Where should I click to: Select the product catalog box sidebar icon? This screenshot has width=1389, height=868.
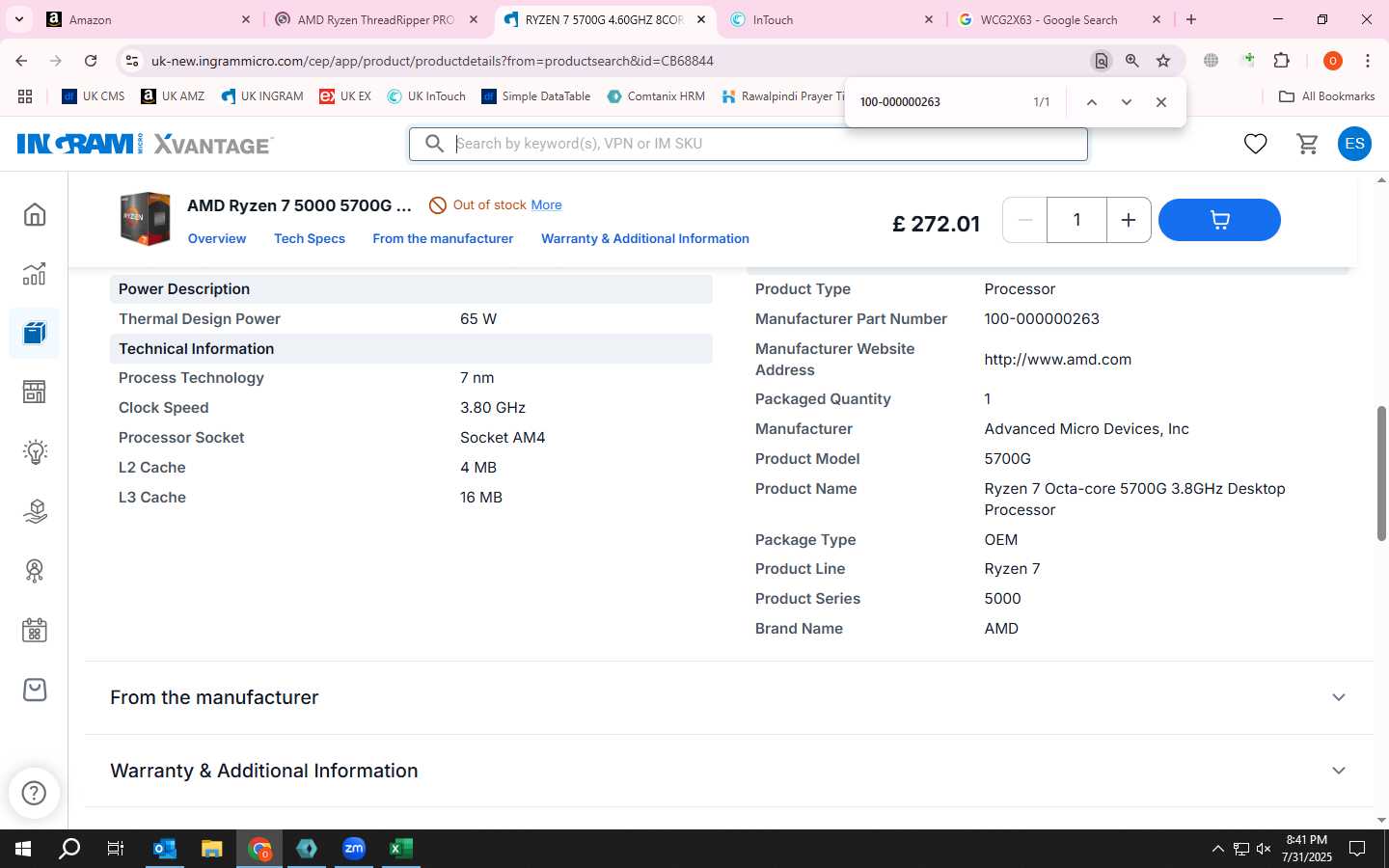tap(35, 334)
